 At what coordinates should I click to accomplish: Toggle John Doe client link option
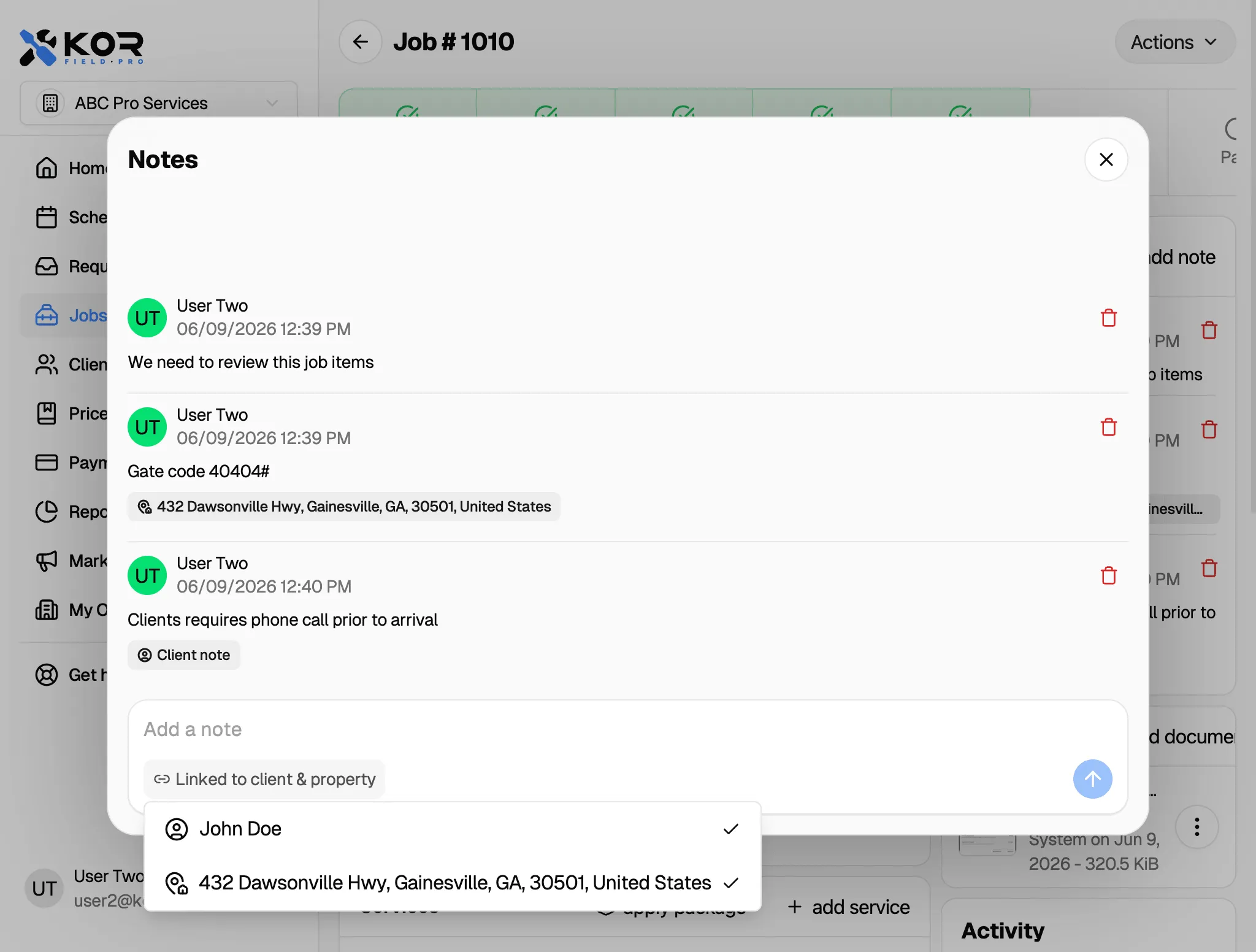[452, 829]
